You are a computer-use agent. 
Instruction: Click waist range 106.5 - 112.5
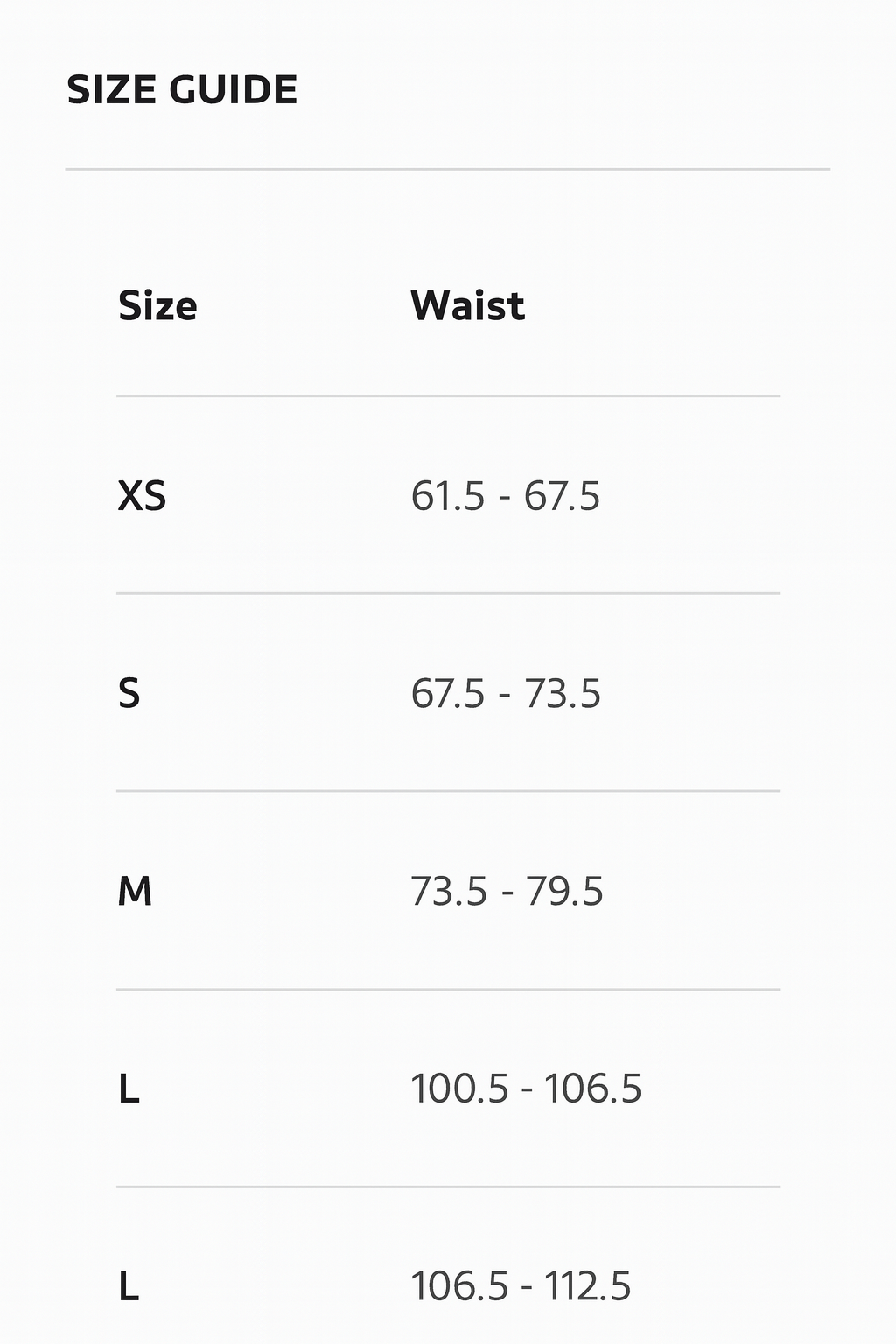coord(521,1287)
